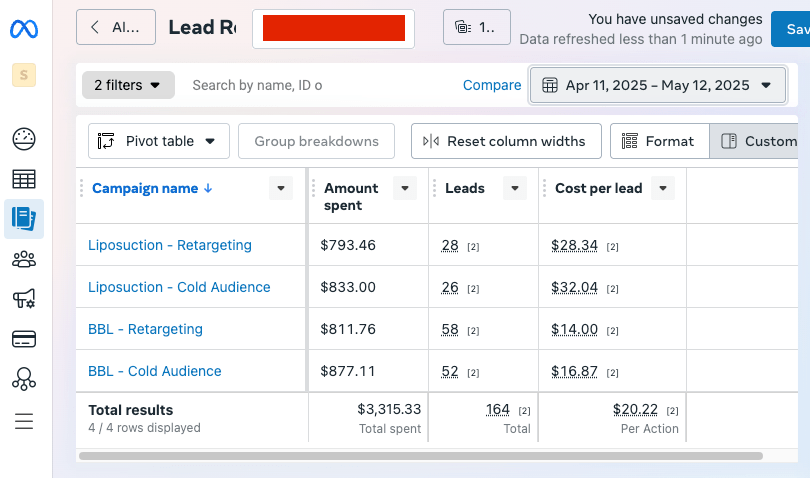Click the $32.04 cost per lead value
The image size is (810, 478).
pos(574,287)
